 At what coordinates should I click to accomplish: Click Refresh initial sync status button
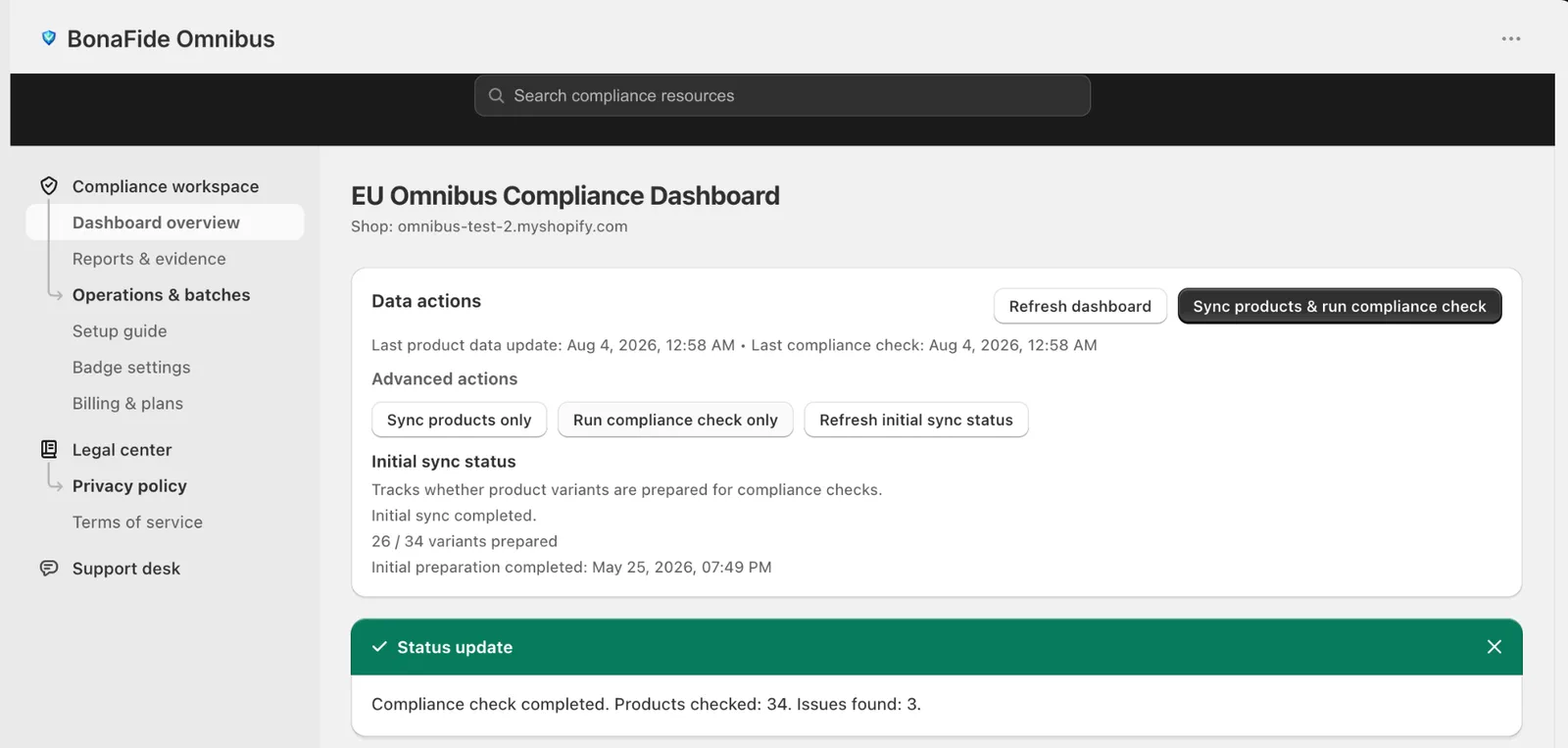(x=916, y=420)
